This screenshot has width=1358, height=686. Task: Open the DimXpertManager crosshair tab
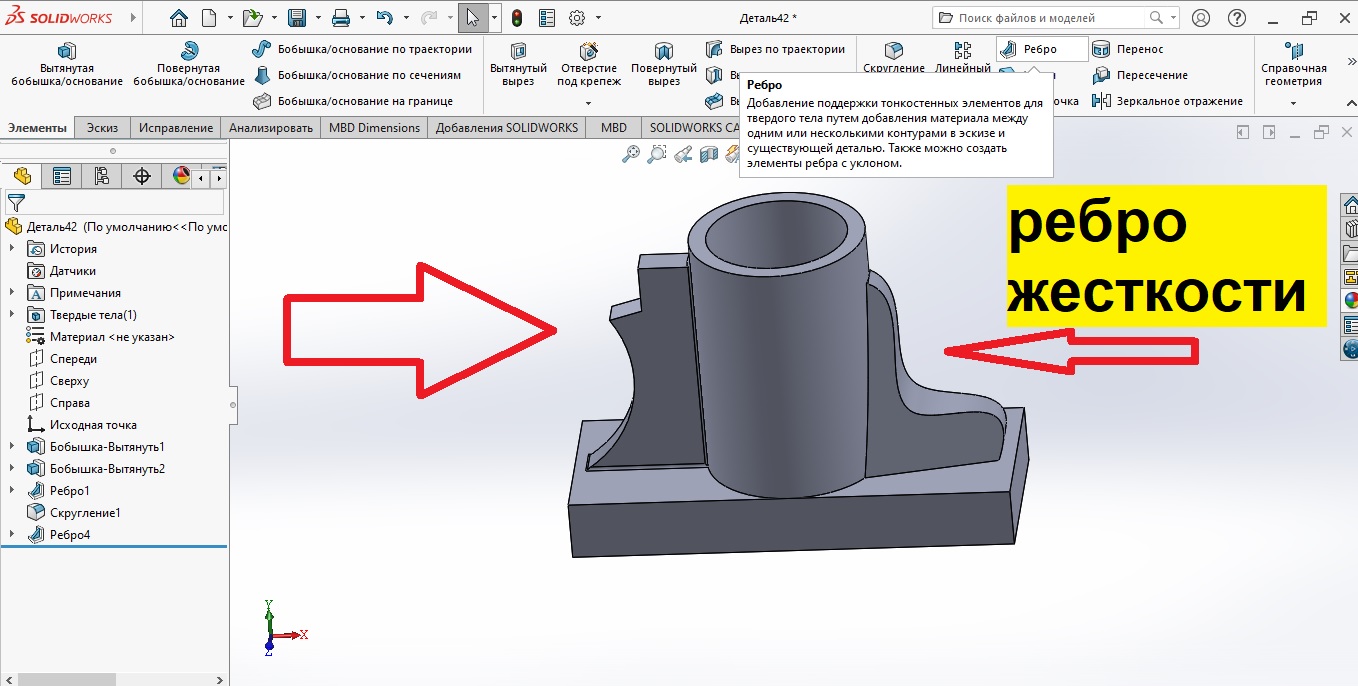pyautogui.click(x=142, y=177)
